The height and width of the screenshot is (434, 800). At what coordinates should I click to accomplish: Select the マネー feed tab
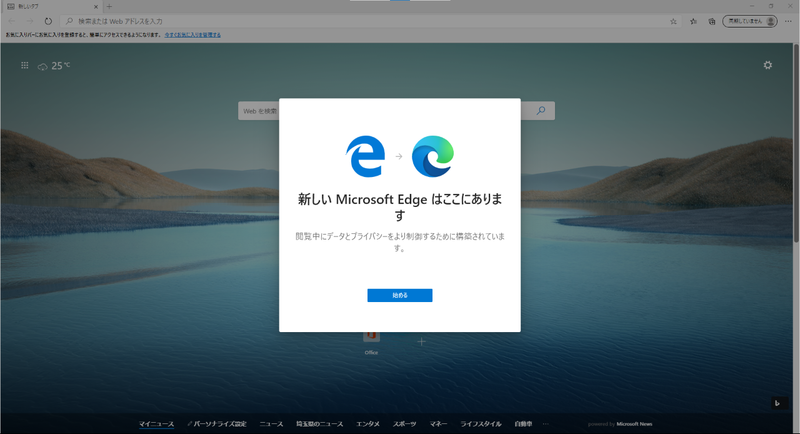point(438,424)
